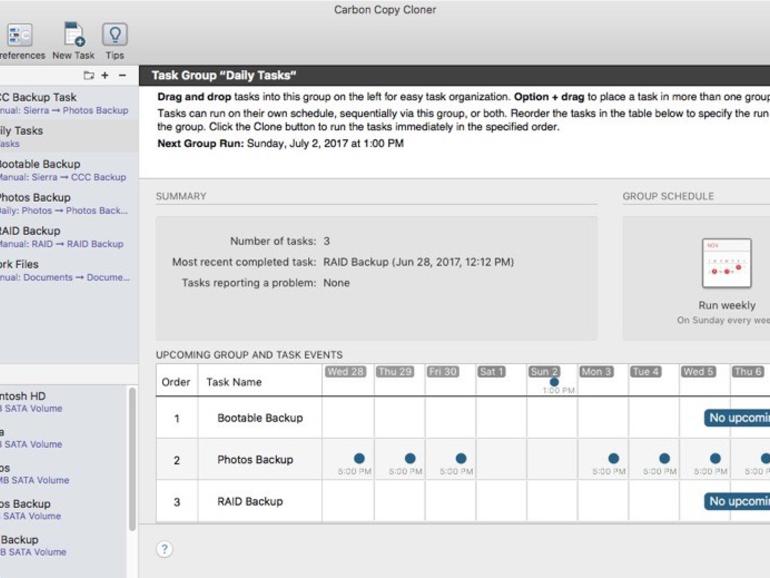Select RAID Backup row in table
Image resolution: width=770 pixels, height=578 pixels.
(463, 501)
